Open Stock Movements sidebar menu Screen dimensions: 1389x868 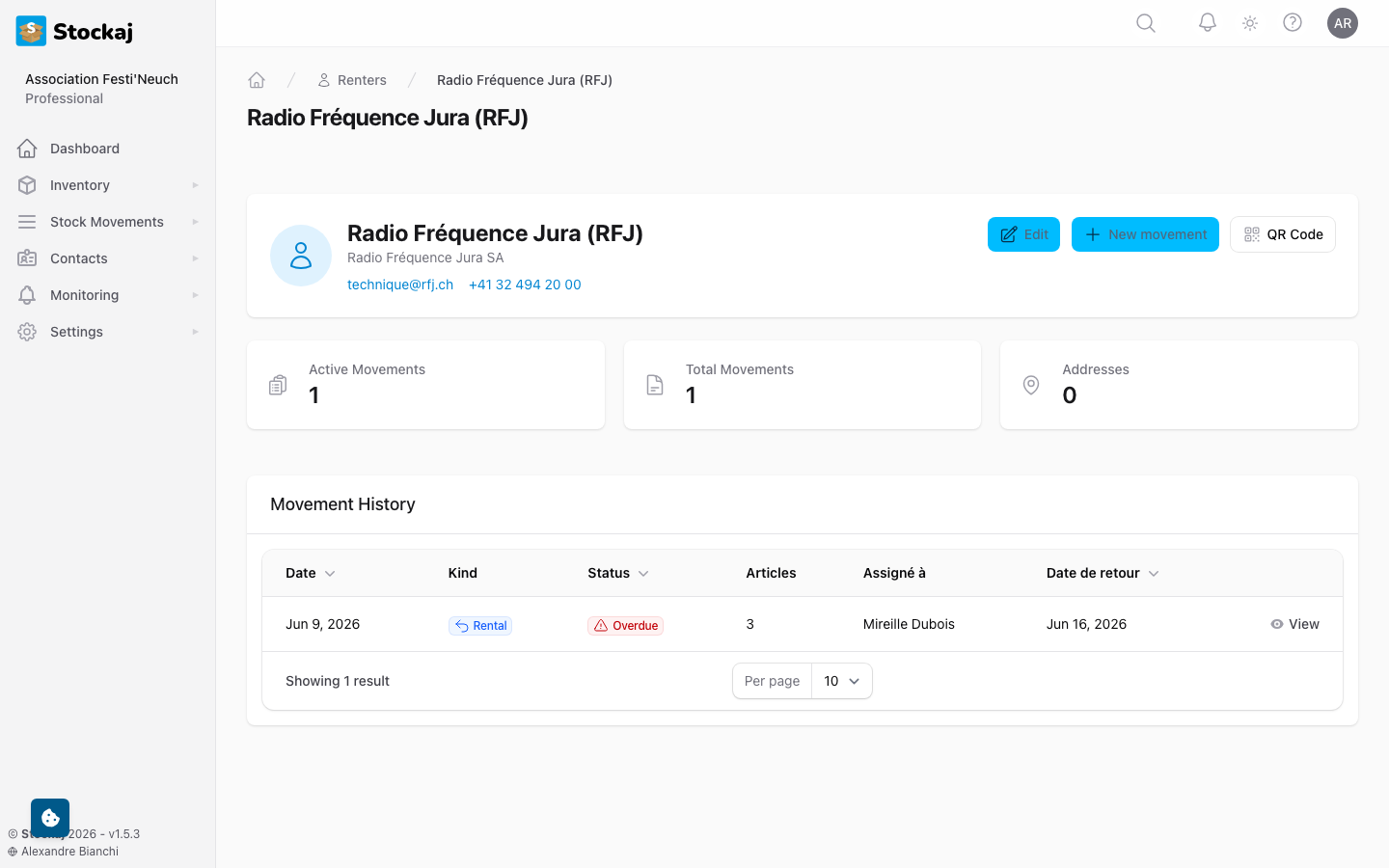108,222
